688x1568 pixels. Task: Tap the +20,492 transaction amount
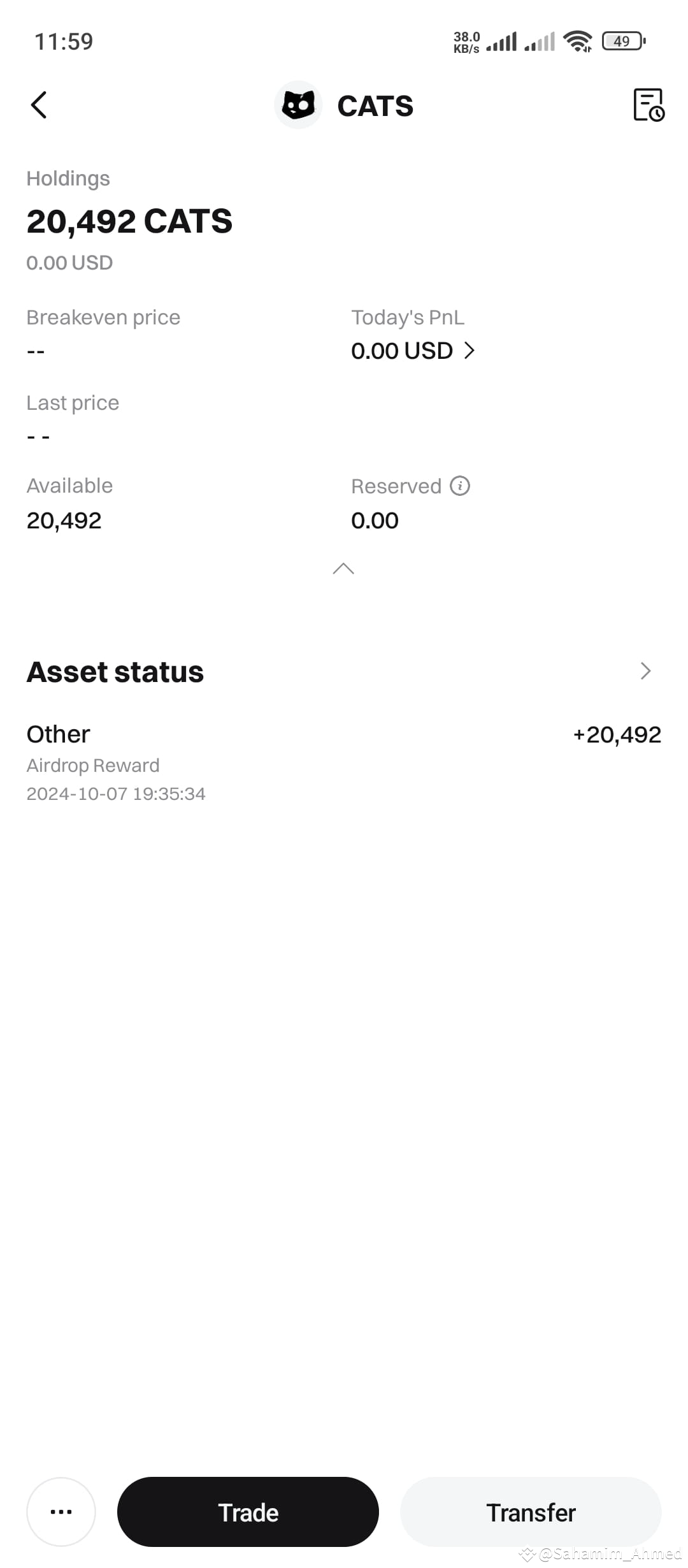coord(617,734)
